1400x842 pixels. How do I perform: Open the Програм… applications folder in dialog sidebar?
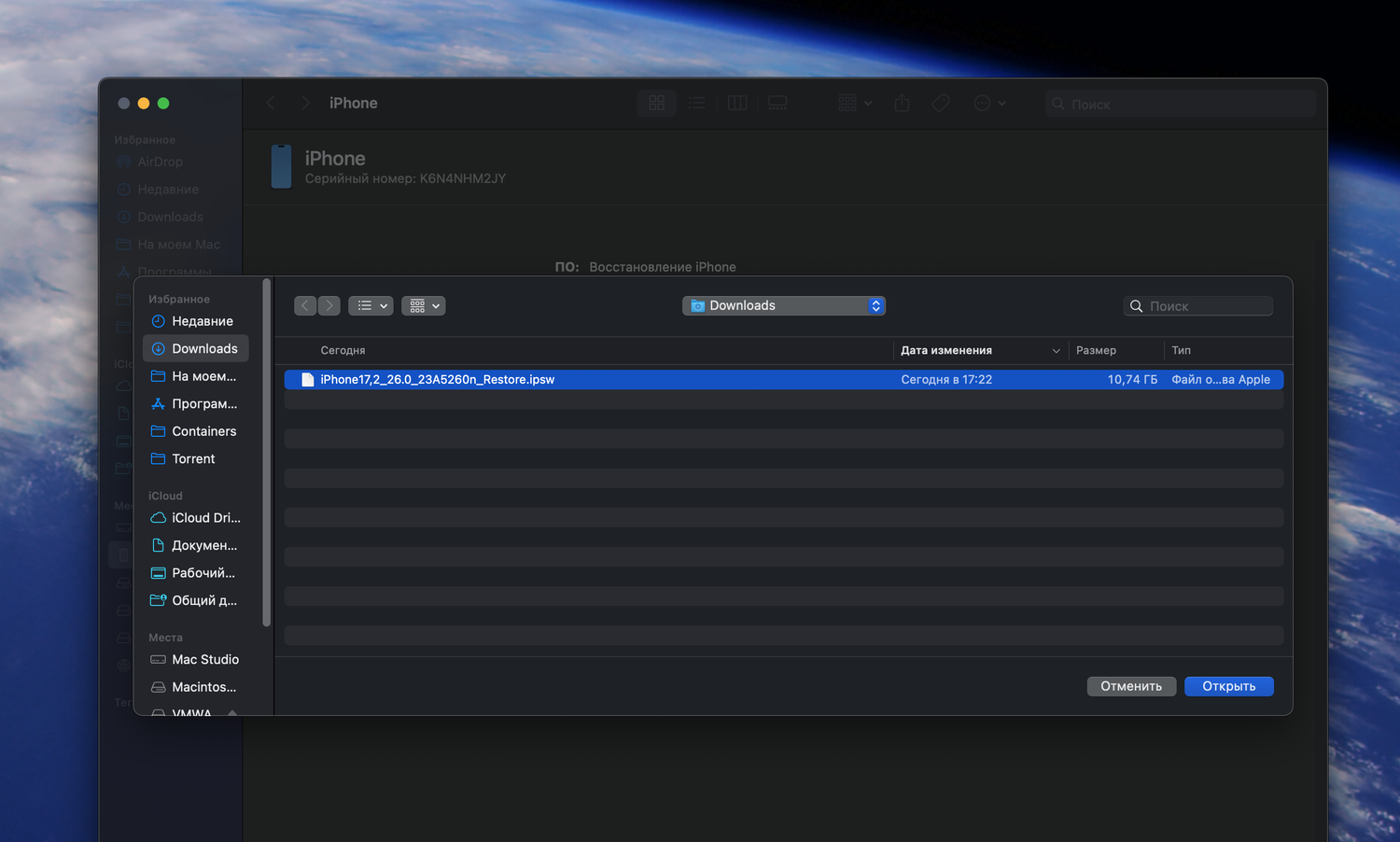pos(195,403)
